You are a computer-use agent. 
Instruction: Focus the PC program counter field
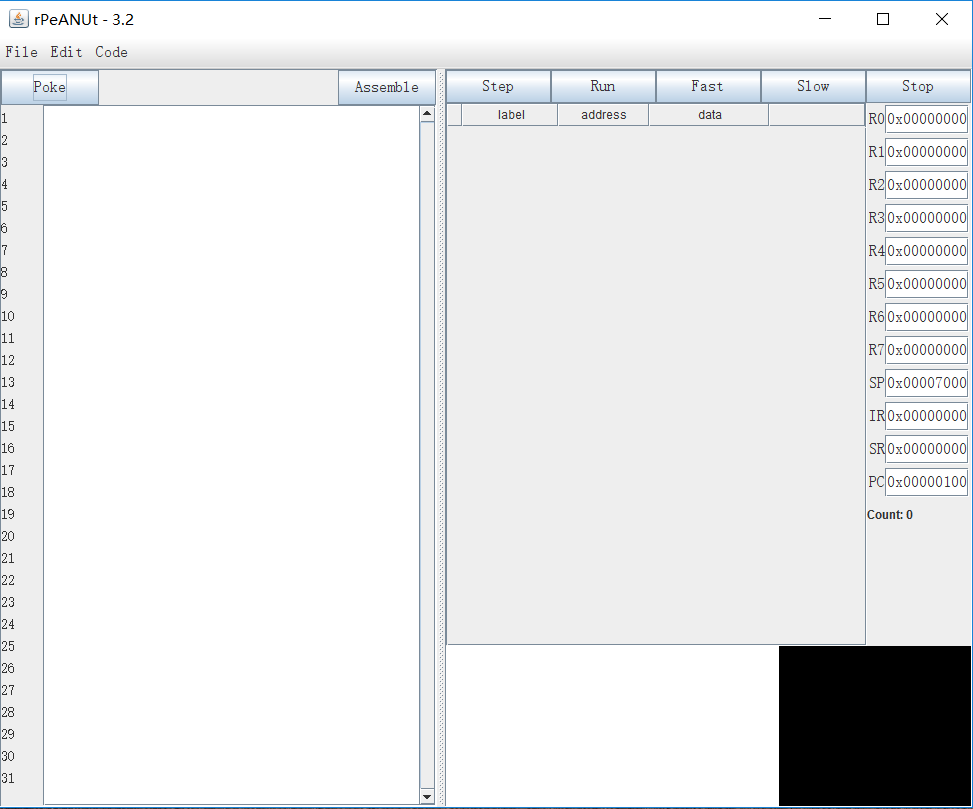click(x=926, y=481)
